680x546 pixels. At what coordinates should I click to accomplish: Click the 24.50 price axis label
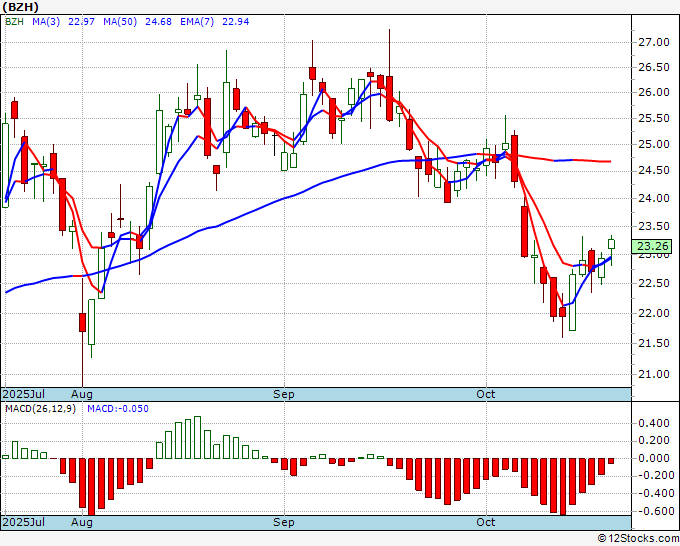(654, 170)
